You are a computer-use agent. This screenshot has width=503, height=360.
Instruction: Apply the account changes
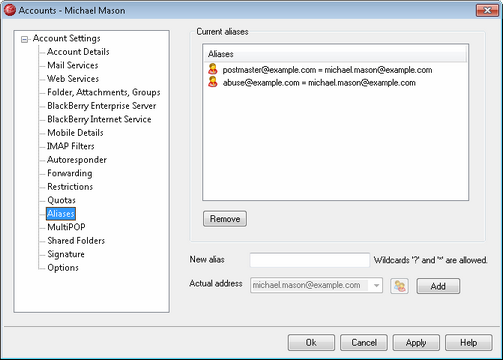[x=416, y=343]
